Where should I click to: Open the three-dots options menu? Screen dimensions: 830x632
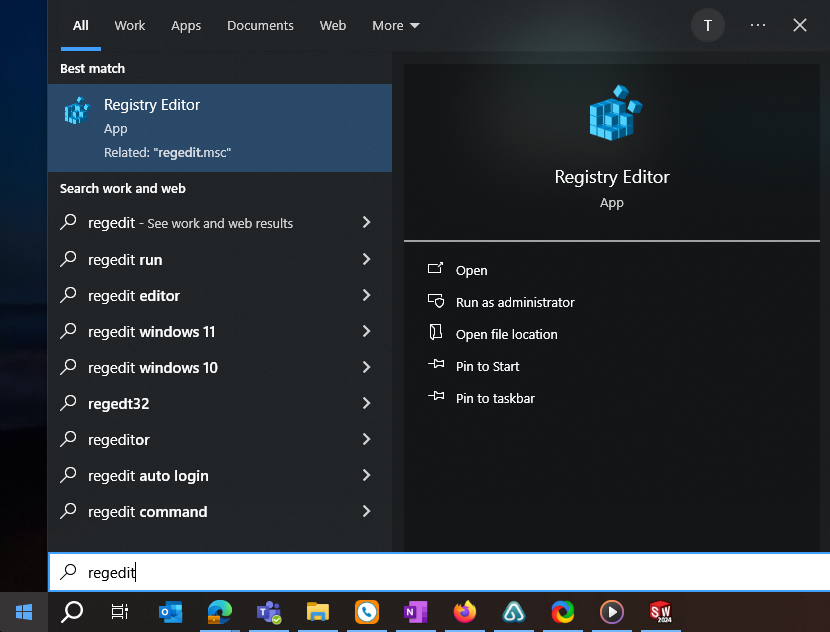coord(757,25)
